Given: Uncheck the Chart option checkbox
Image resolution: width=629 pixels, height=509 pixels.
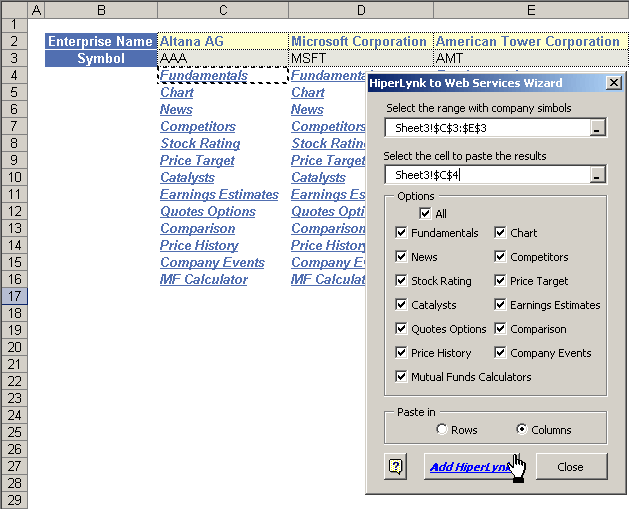Looking at the screenshot, I should (500, 233).
